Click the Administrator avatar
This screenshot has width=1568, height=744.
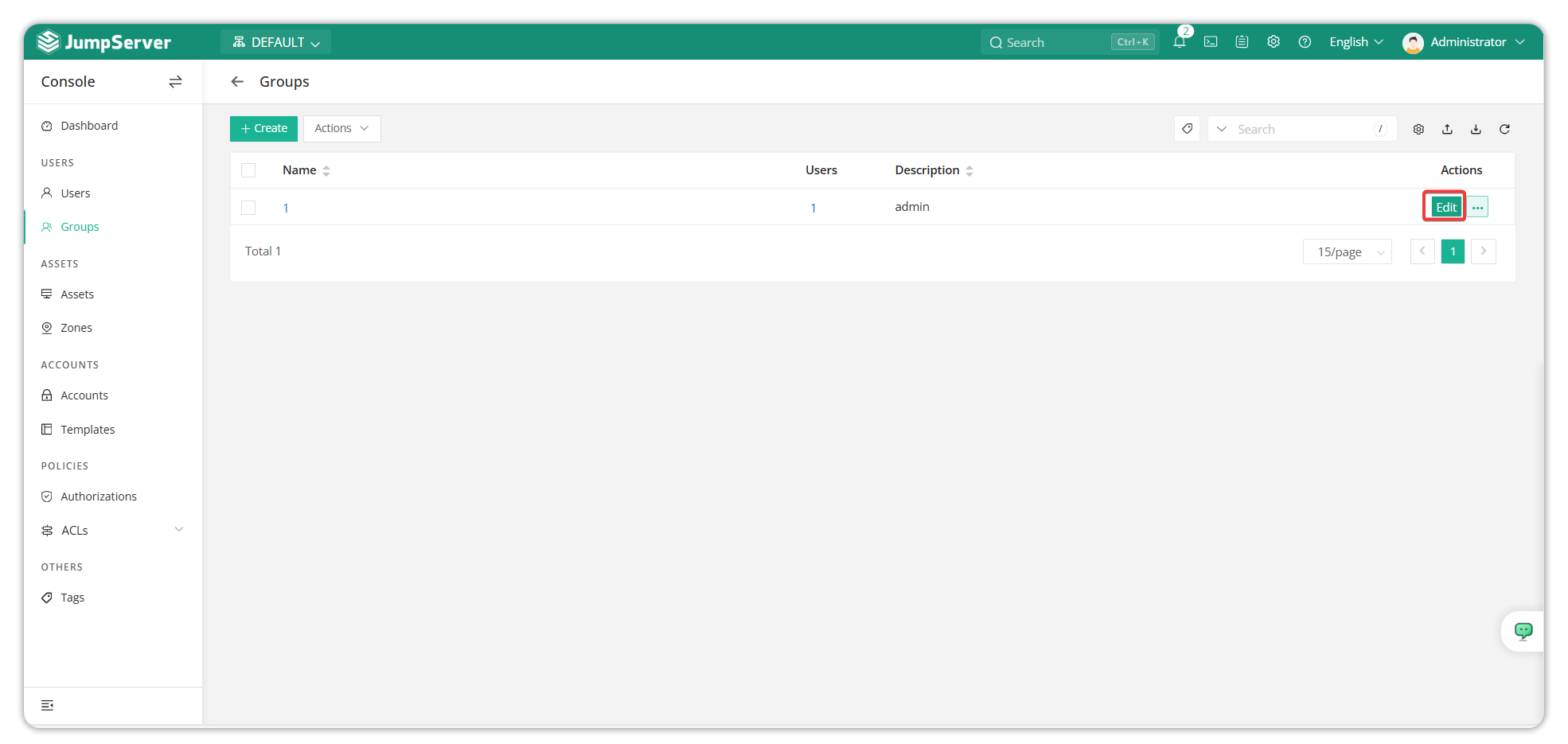pyautogui.click(x=1413, y=42)
